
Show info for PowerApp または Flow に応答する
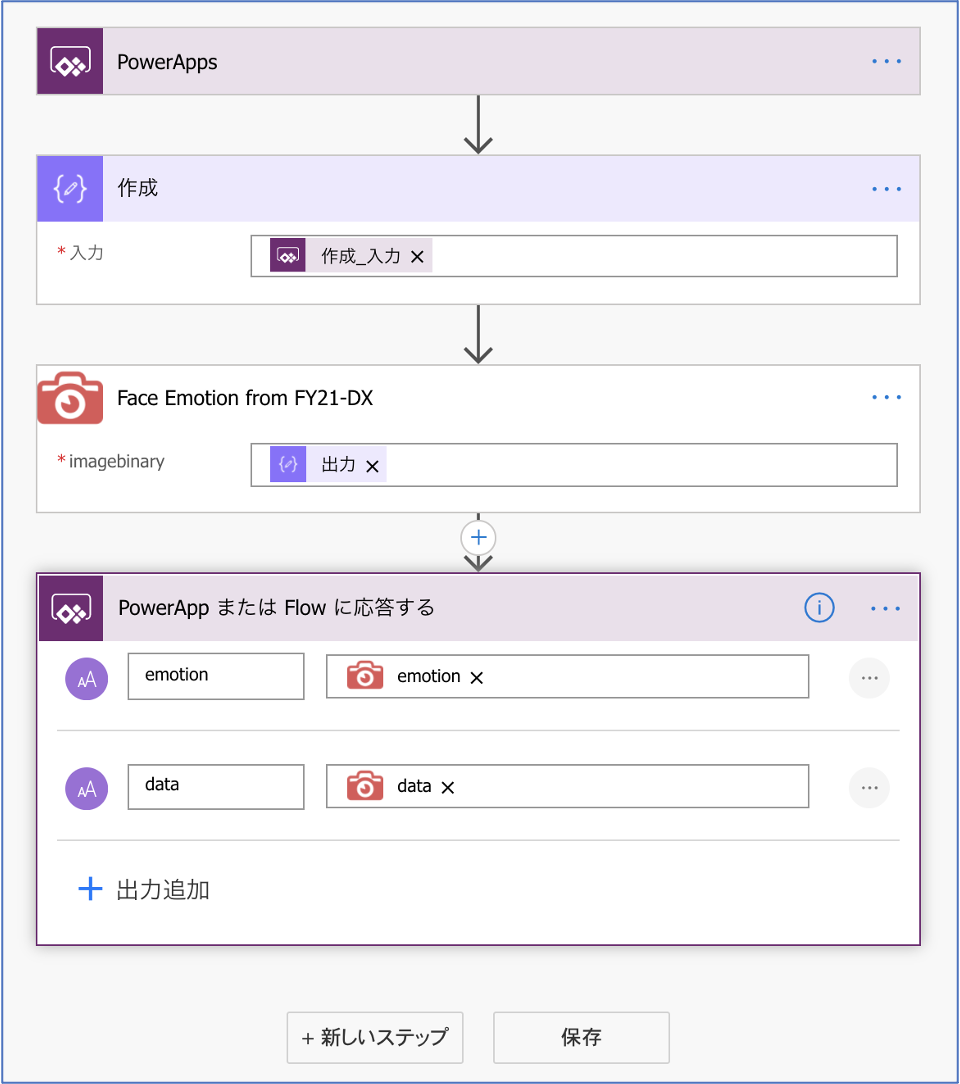[x=819, y=608]
